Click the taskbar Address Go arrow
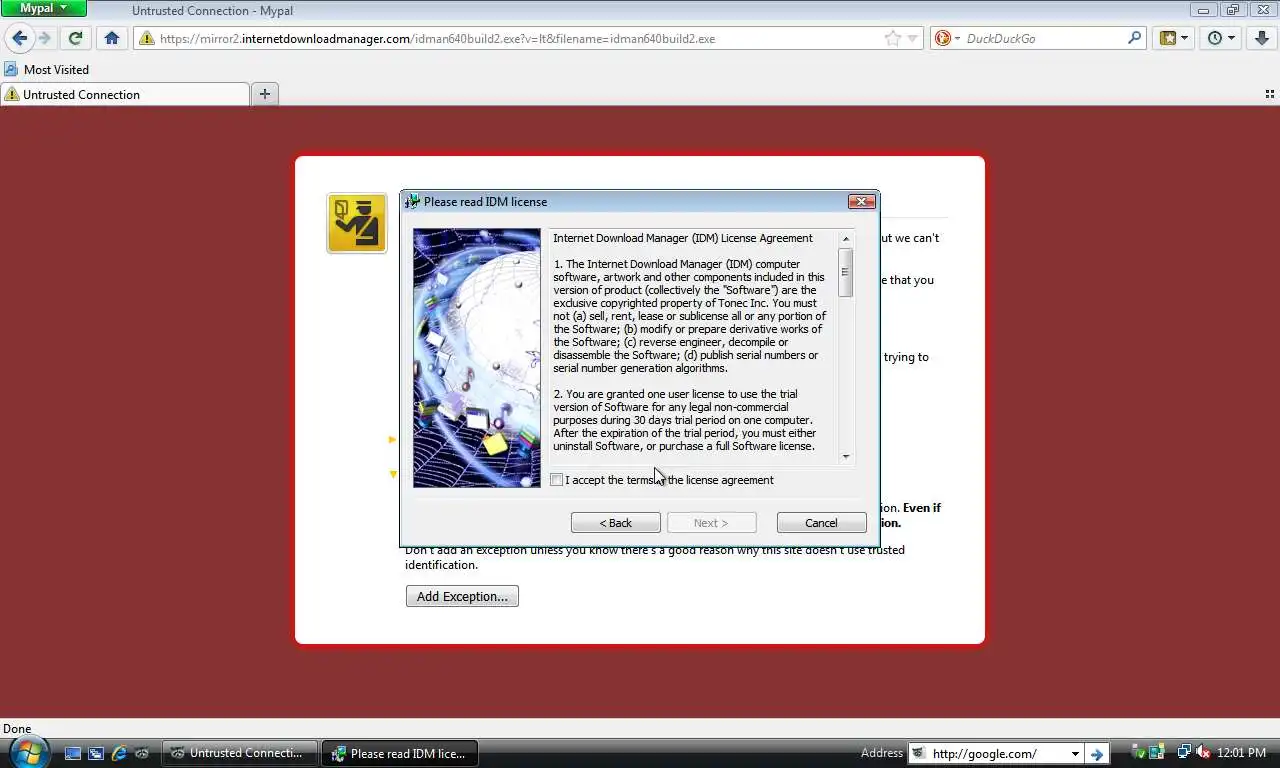 click(1097, 753)
